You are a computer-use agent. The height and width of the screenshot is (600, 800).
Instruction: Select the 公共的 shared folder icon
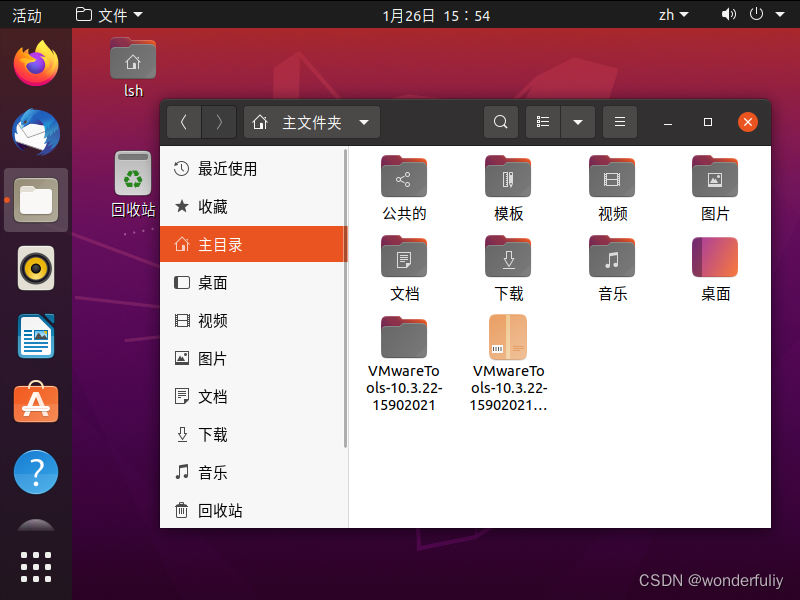pyautogui.click(x=404, y=177)
